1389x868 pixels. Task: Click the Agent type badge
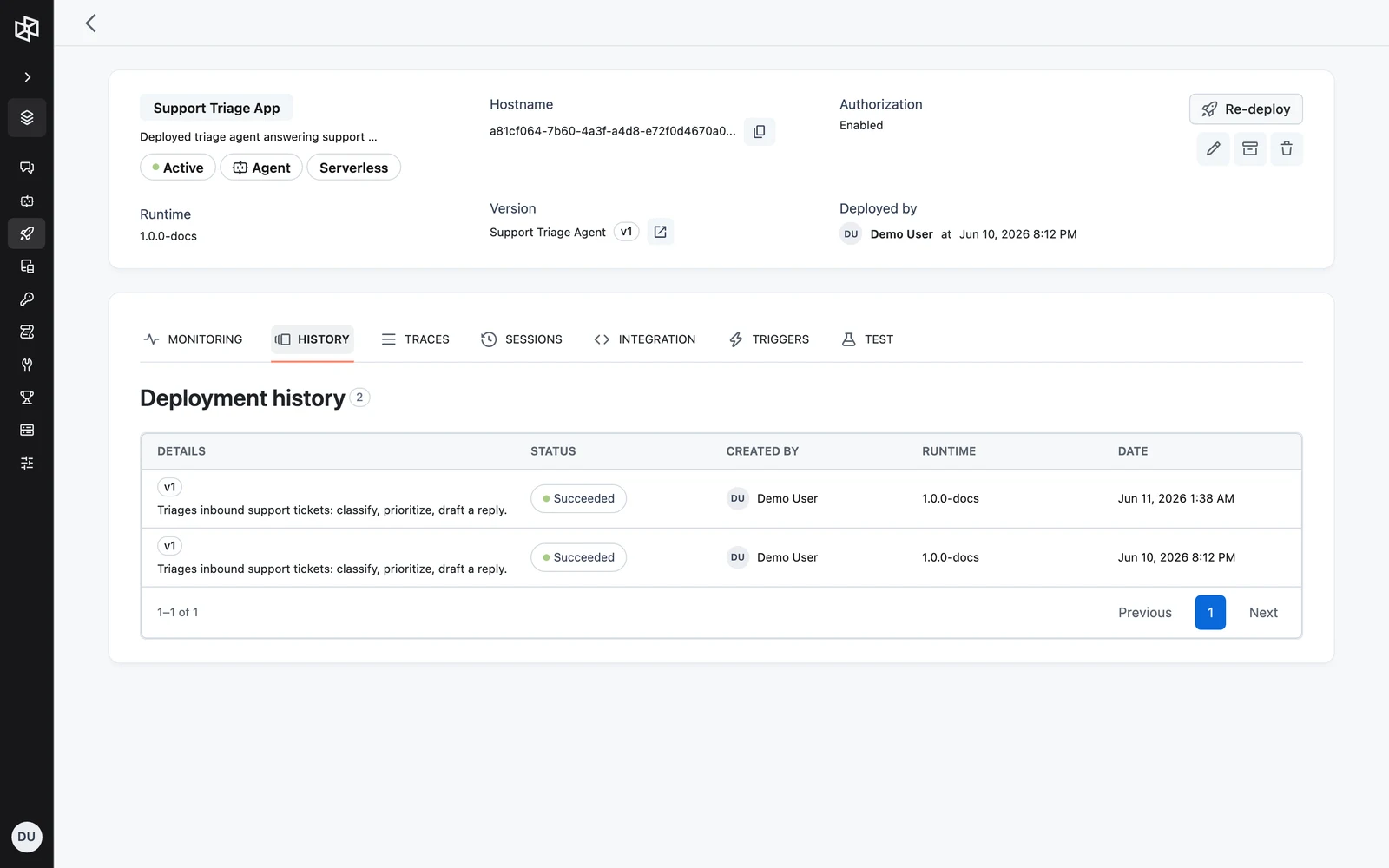click(x=261, y=168)
